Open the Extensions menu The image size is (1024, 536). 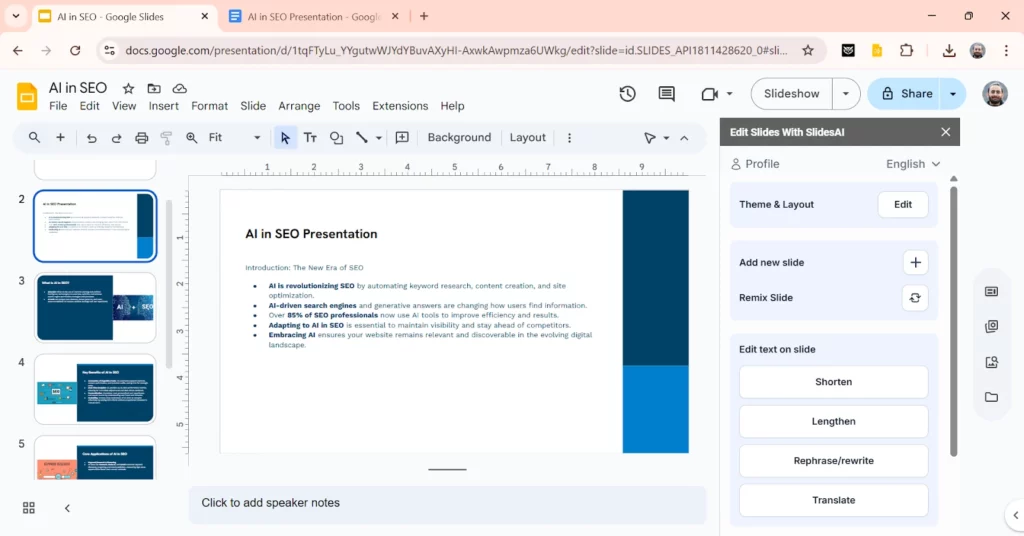point(400,106)
